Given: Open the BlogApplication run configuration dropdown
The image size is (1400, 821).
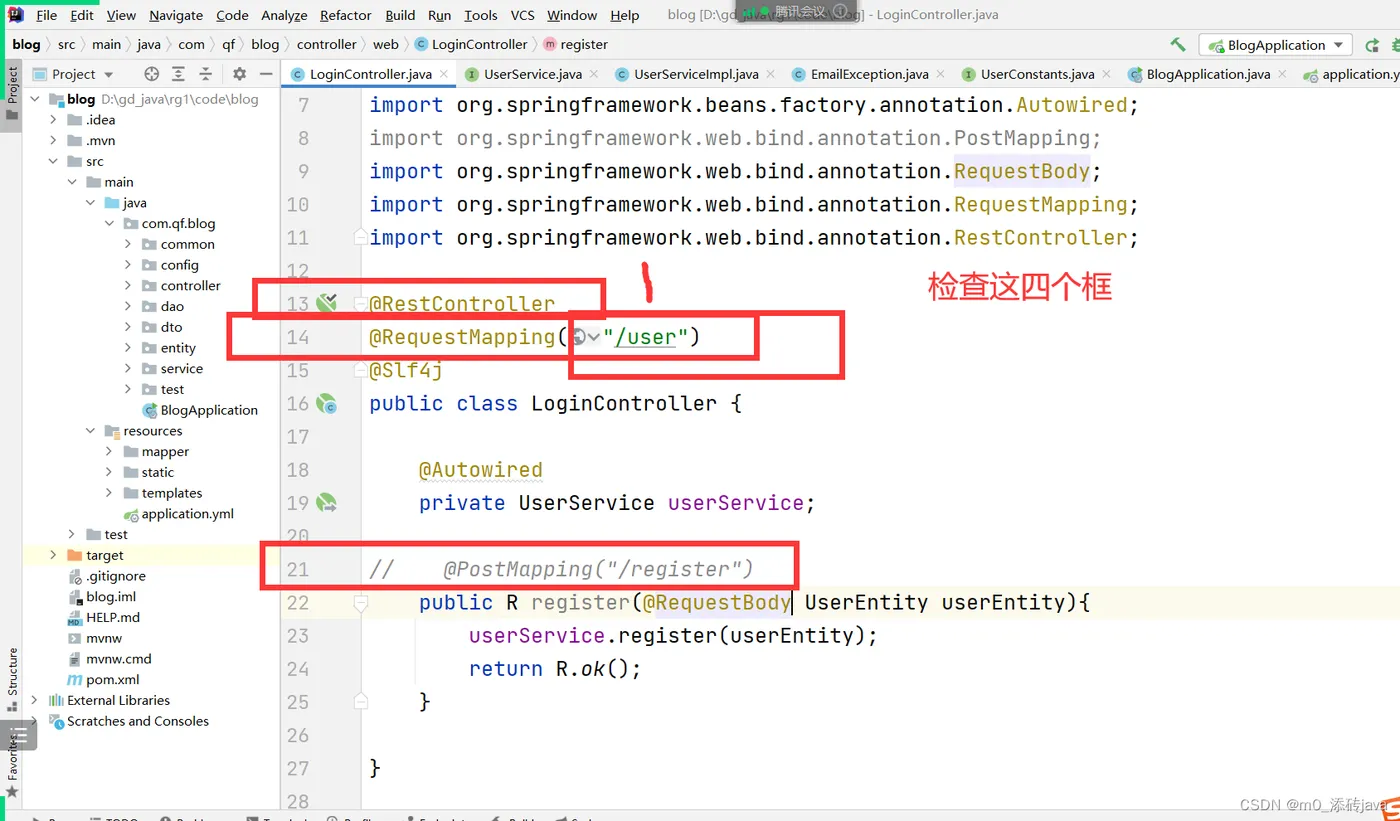Looking at the screenshot, I should point(1276,45).
